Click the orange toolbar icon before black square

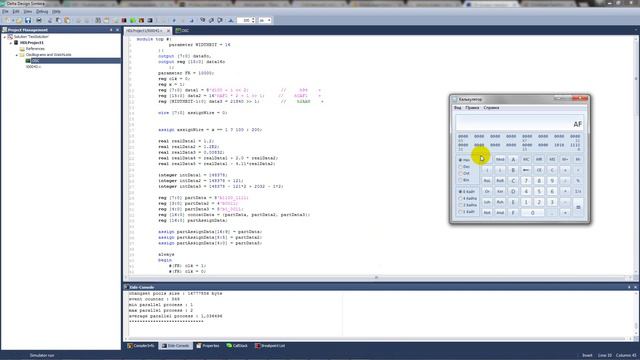tap(141, 20)
